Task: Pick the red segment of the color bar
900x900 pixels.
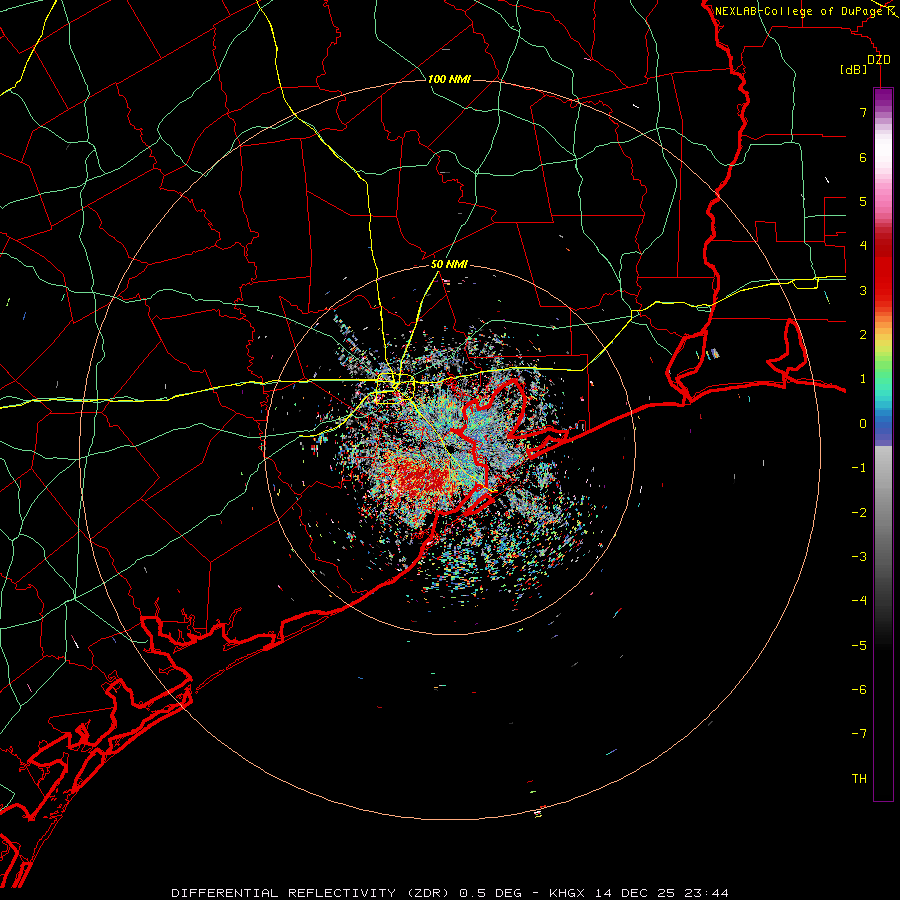Action: 883,267
